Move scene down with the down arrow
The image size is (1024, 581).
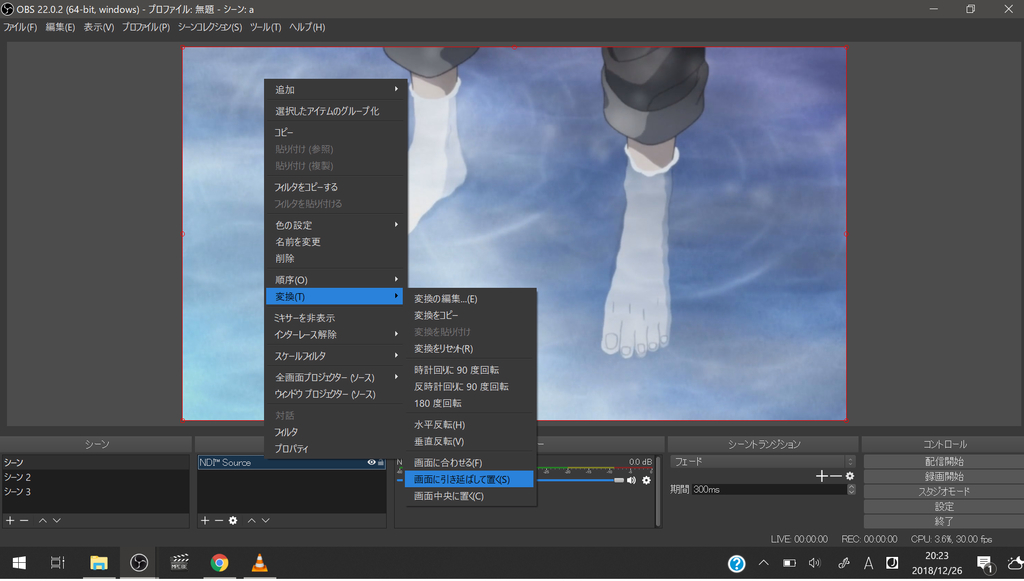(x=57, y=520)
